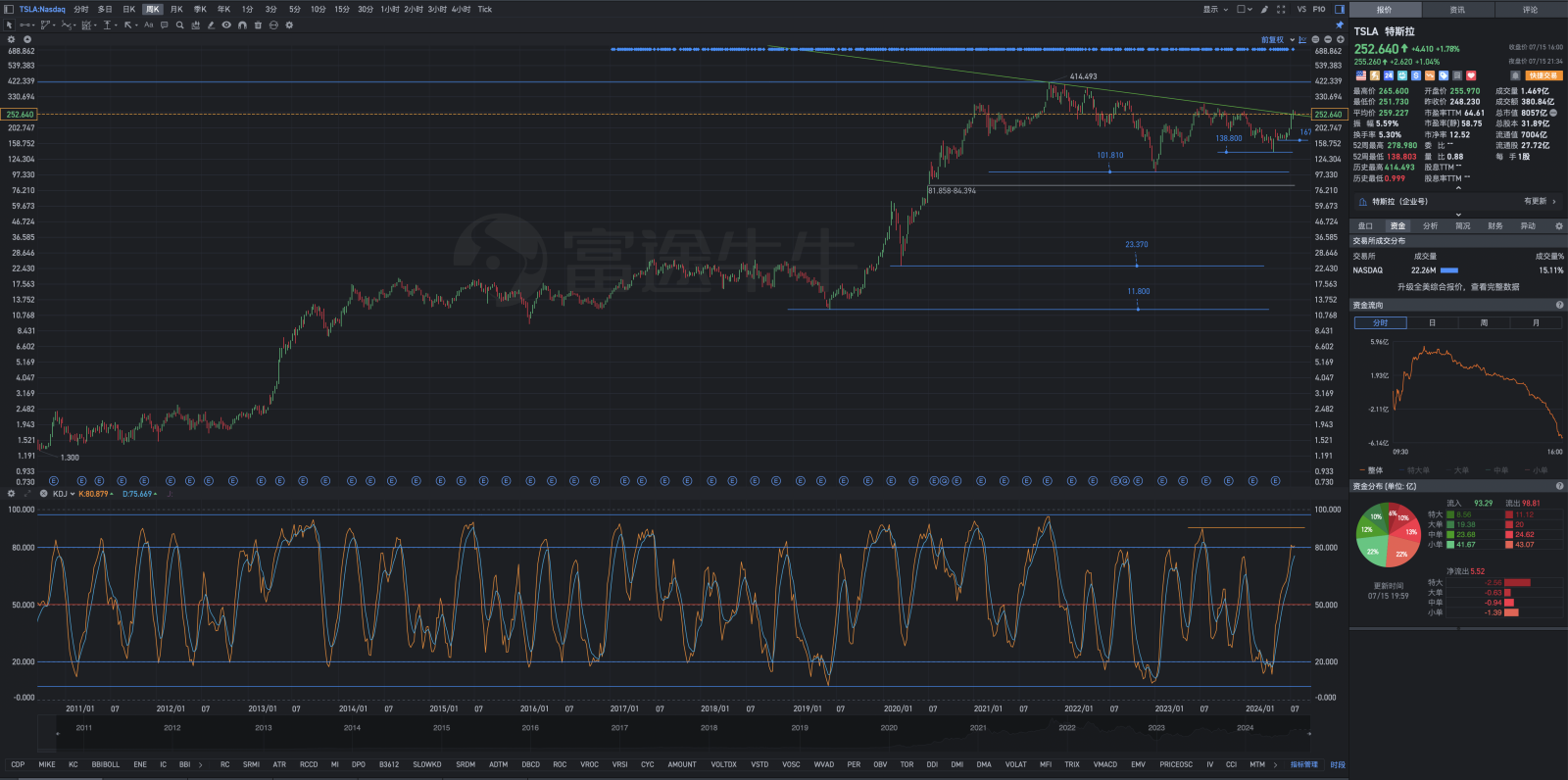Click the minus zoom-out circle icon

[x=1328, y=39]
